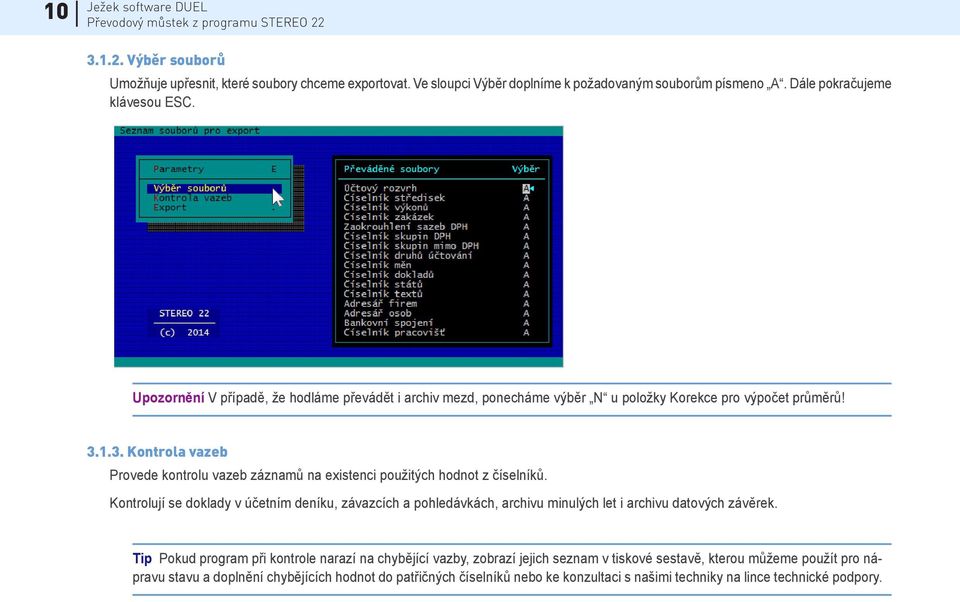
Task: Click the E value beside Parametry
Action: [274, 169]
